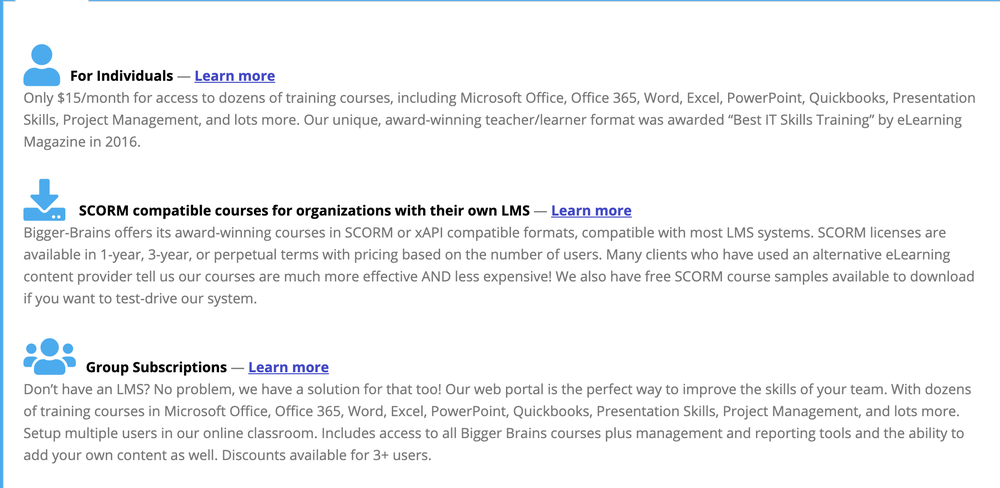Click the download-tray icon next to SCORM heading
Image resolution: width=1000 pixels, height=488 pixels.
(x=44, y=200)
